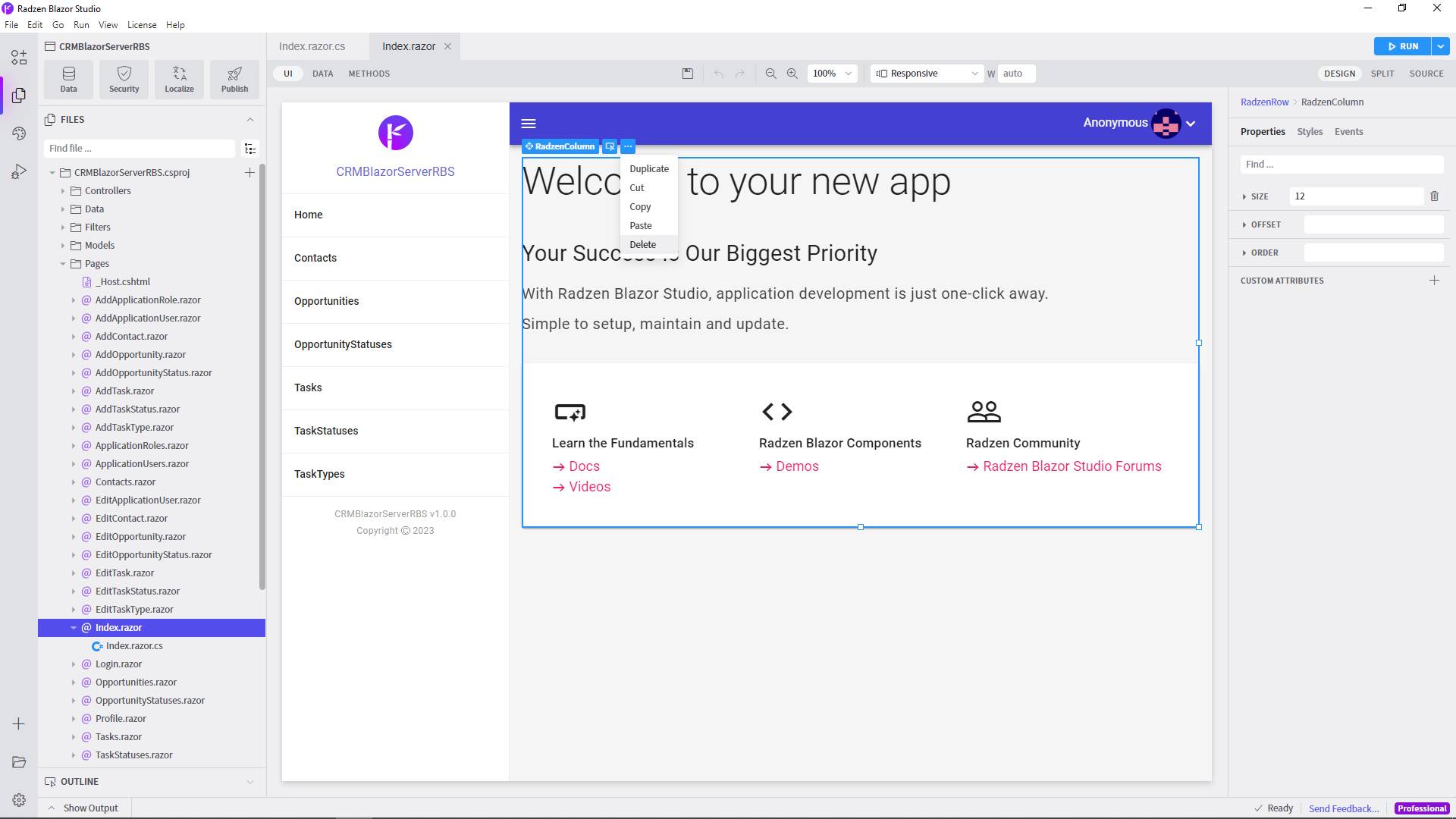Zoom out the design canvas
This screenshot has height=819, width=1456.
pos(770,74)
